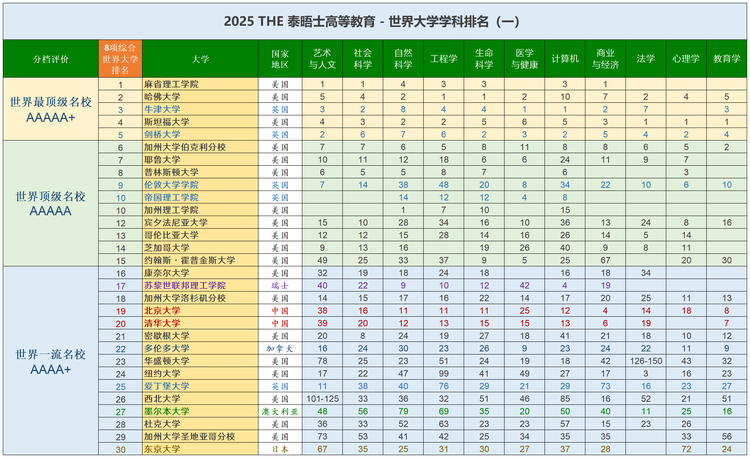Screen dimensions: 750x458
Task: Click the 大学 column header
Action: [200, 59]
